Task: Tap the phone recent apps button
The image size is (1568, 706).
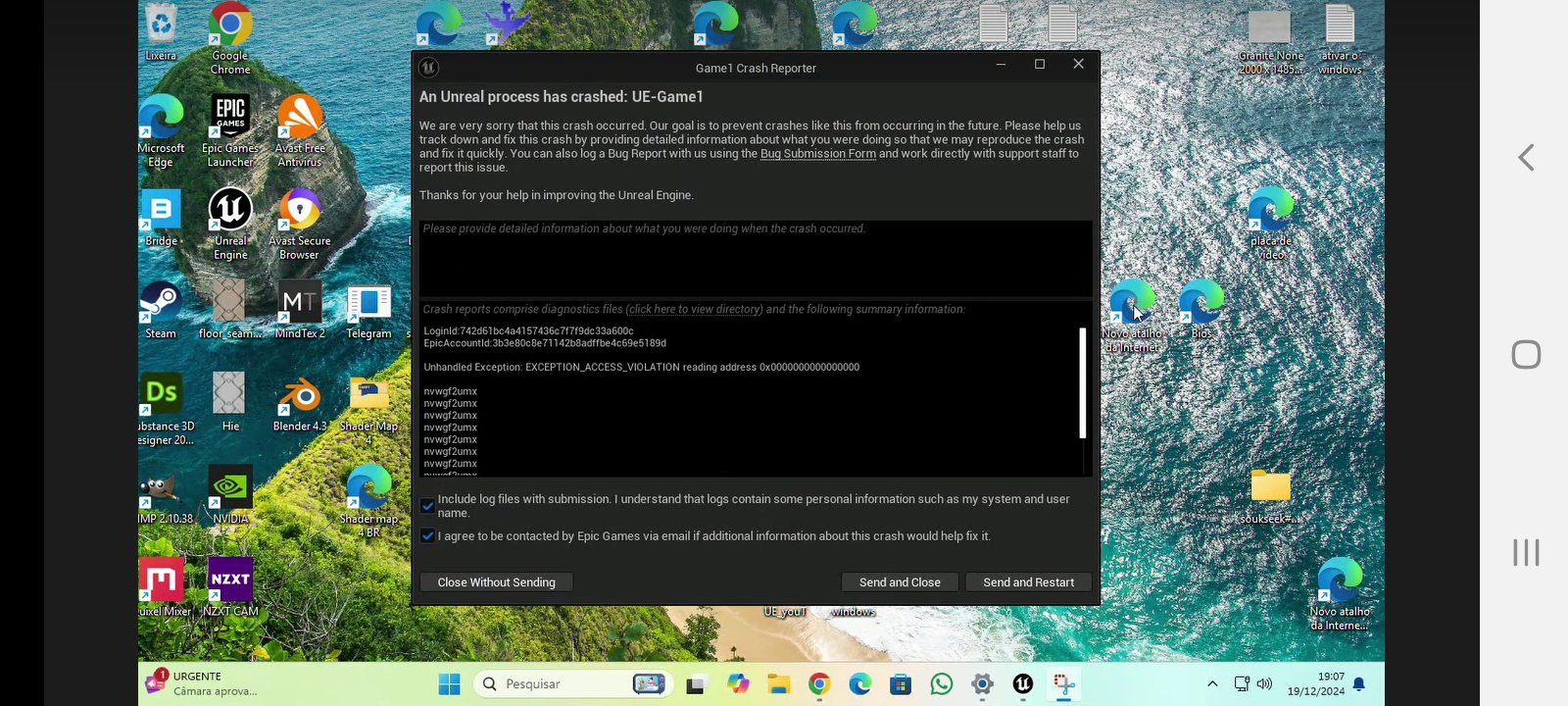Action: [1526, 552]
